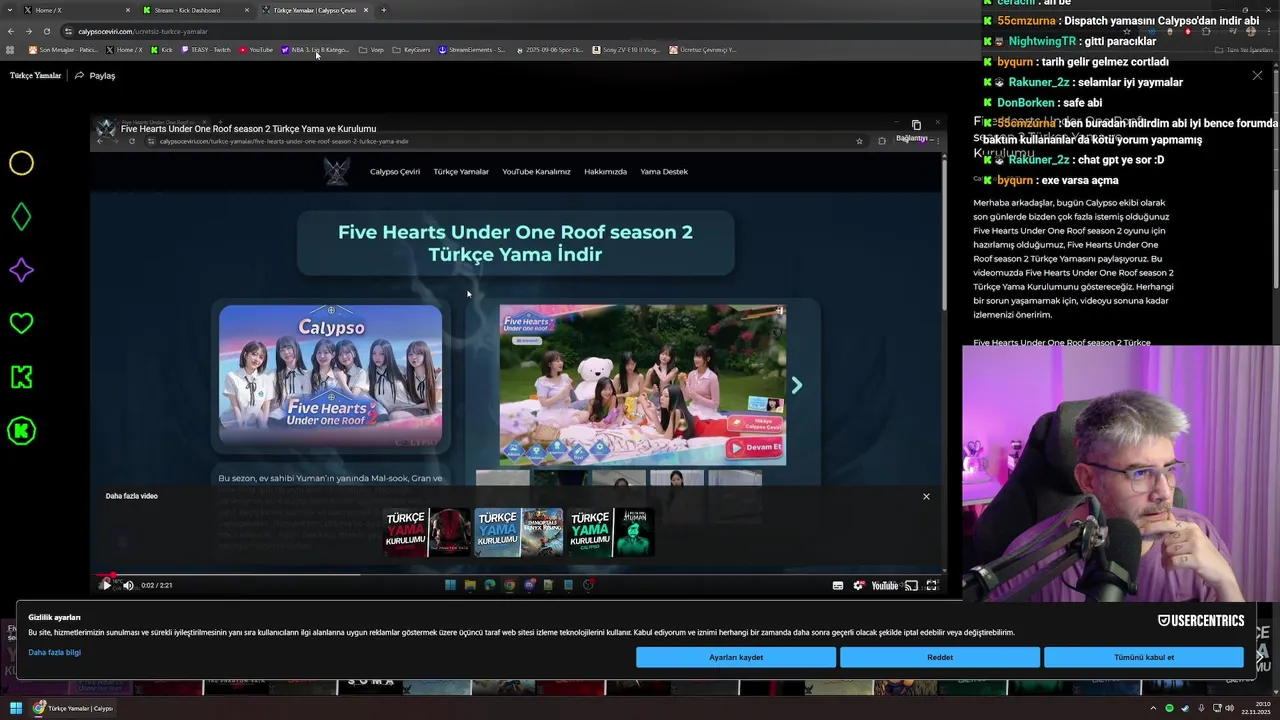Open the Chrome three-dot menu
Image resolution: width=1280 pixels, height=720 pixels.
(1269, 31)
